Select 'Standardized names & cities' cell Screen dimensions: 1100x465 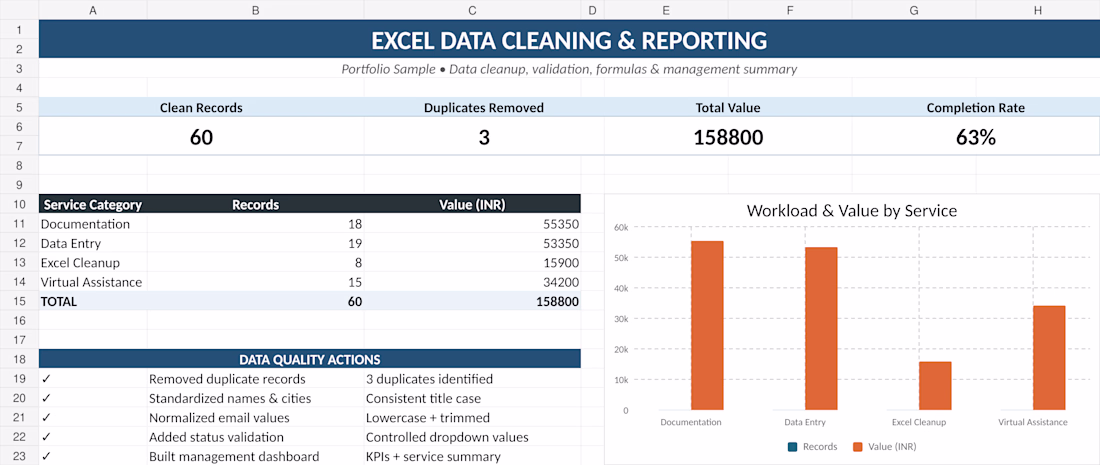(255, 398)
